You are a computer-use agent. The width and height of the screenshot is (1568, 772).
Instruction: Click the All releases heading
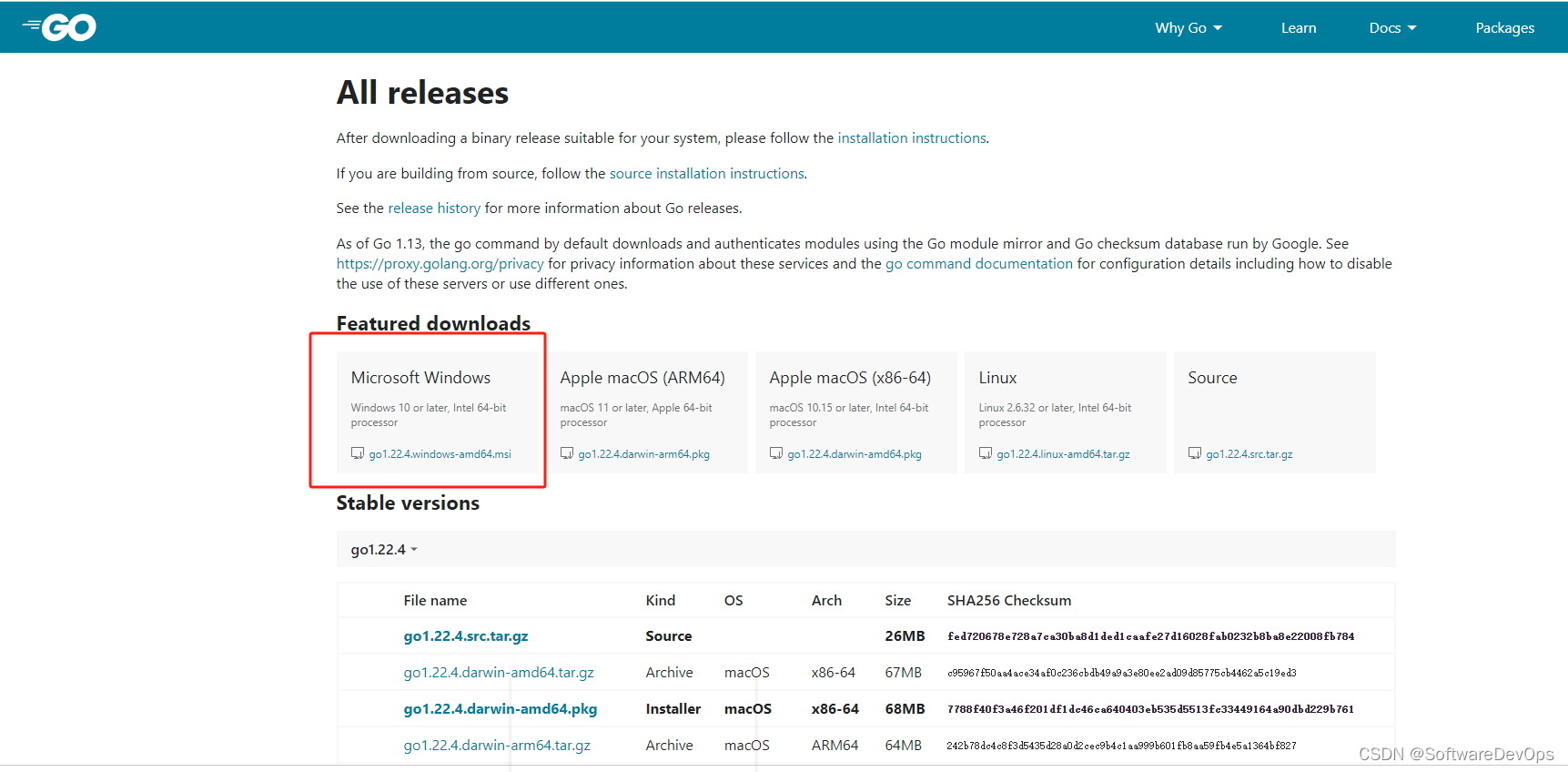click(422, 93)
